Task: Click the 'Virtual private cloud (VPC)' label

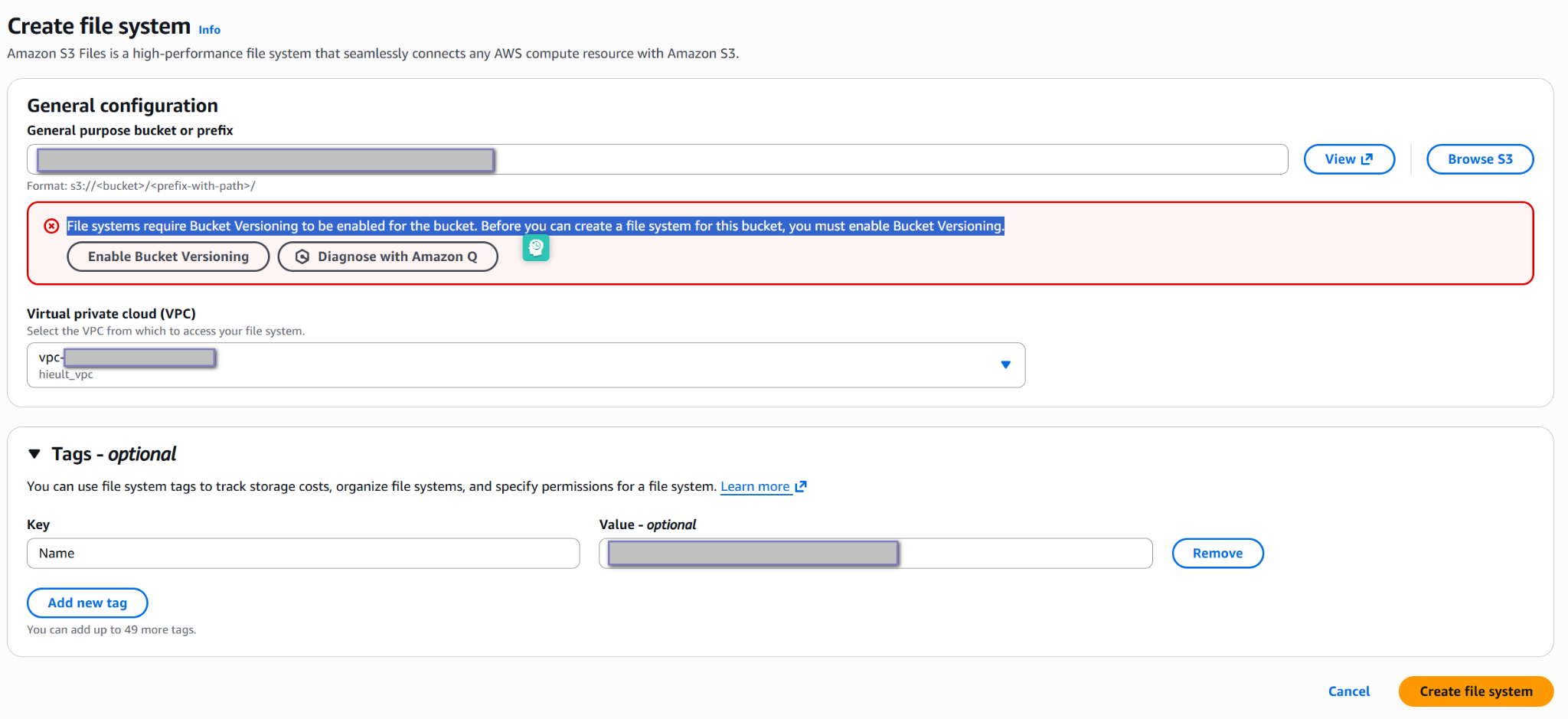Action: click(x=111, y=314)
